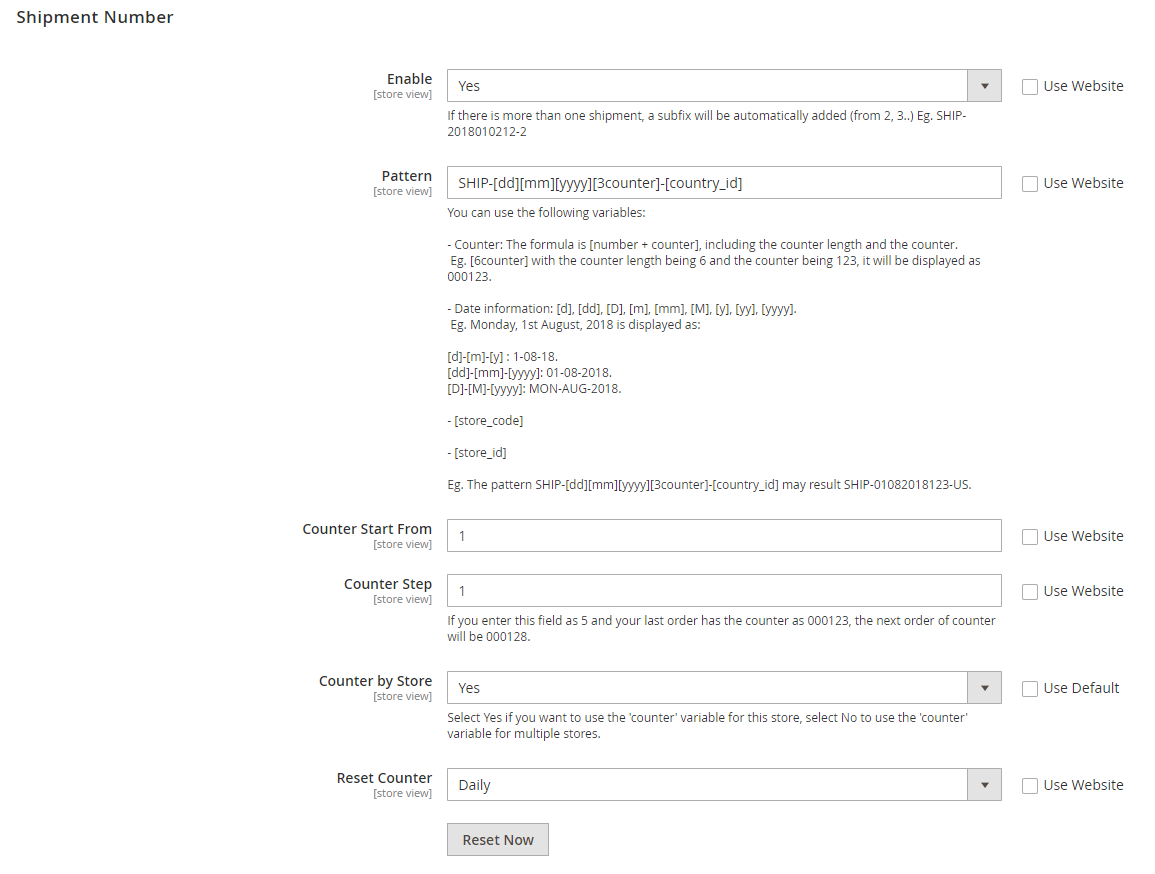
Task: Click the Pattern field label
Action: (x=406, y=176)
